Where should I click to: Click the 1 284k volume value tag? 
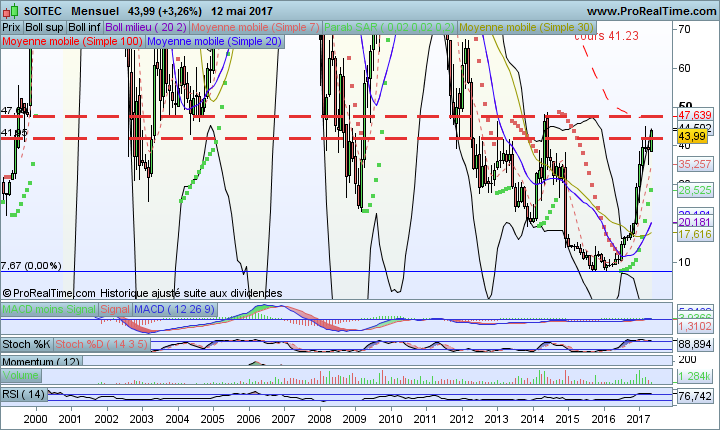pyautogui.click(x=695, y=376)
